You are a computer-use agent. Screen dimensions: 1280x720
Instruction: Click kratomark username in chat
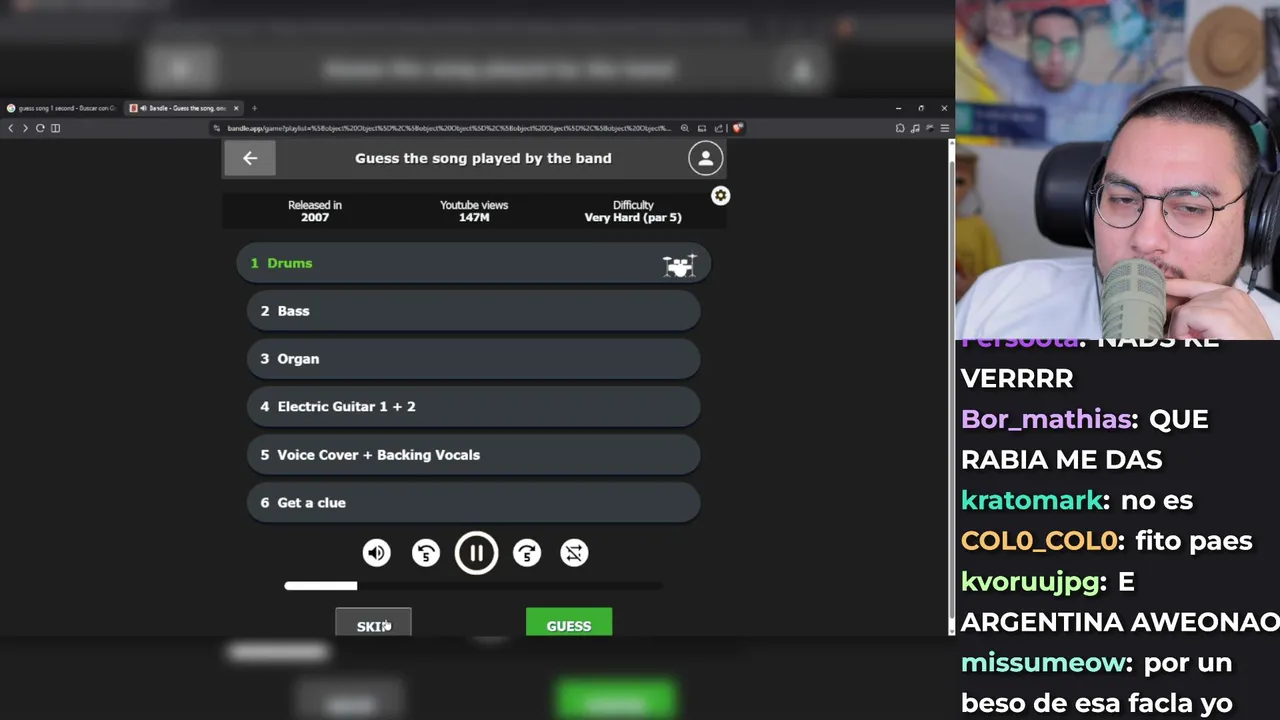(x=1031, y=500)
